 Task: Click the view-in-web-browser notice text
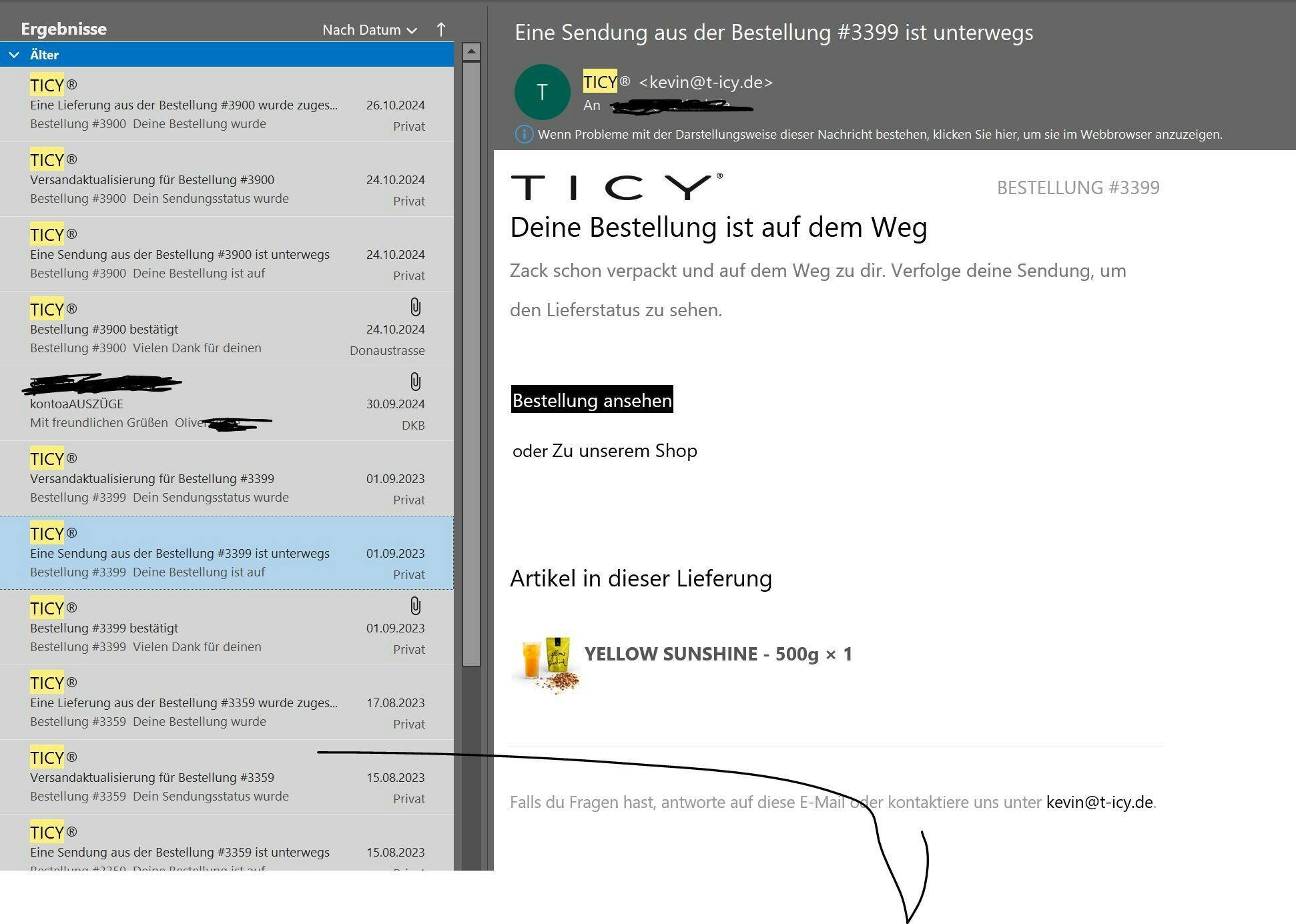click(x=880, y=134)
